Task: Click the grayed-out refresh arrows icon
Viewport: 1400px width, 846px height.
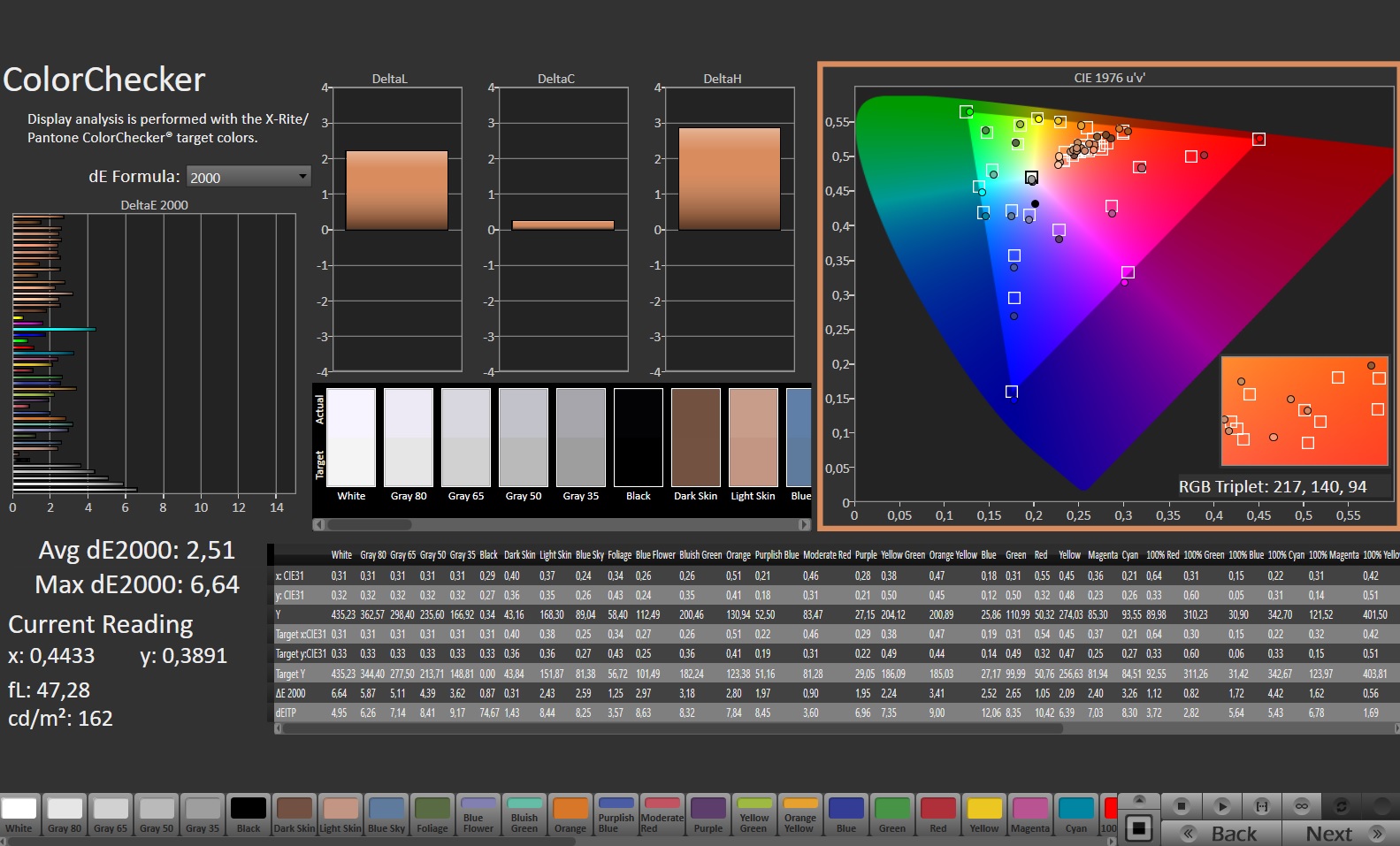Action: pyautogui.click(x=1341, y=805)
